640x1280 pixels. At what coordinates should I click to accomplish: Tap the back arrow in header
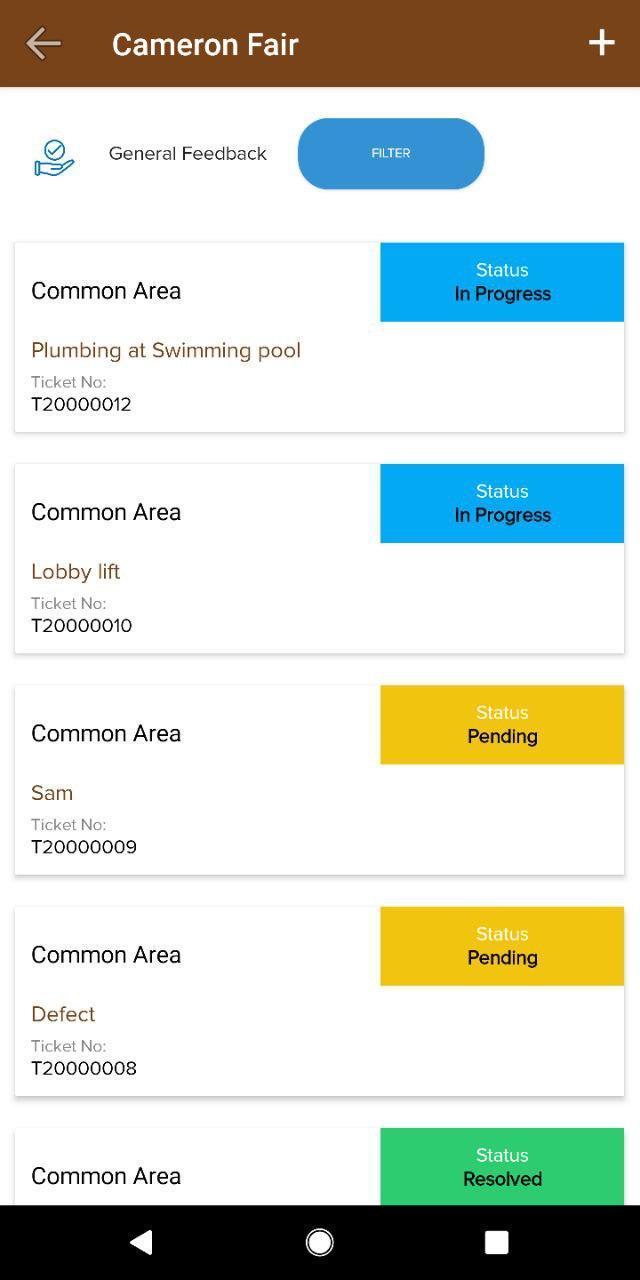(43, 43)
